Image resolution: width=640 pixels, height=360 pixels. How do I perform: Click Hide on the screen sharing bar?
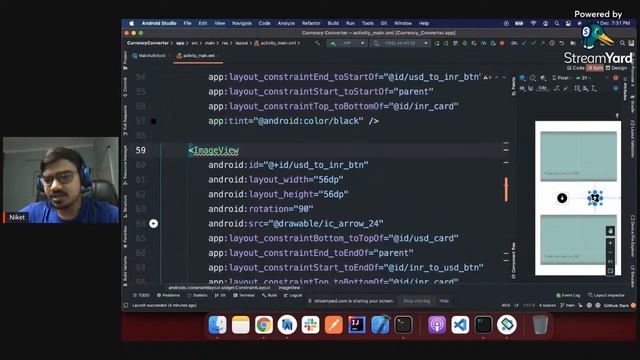point(444,301)
